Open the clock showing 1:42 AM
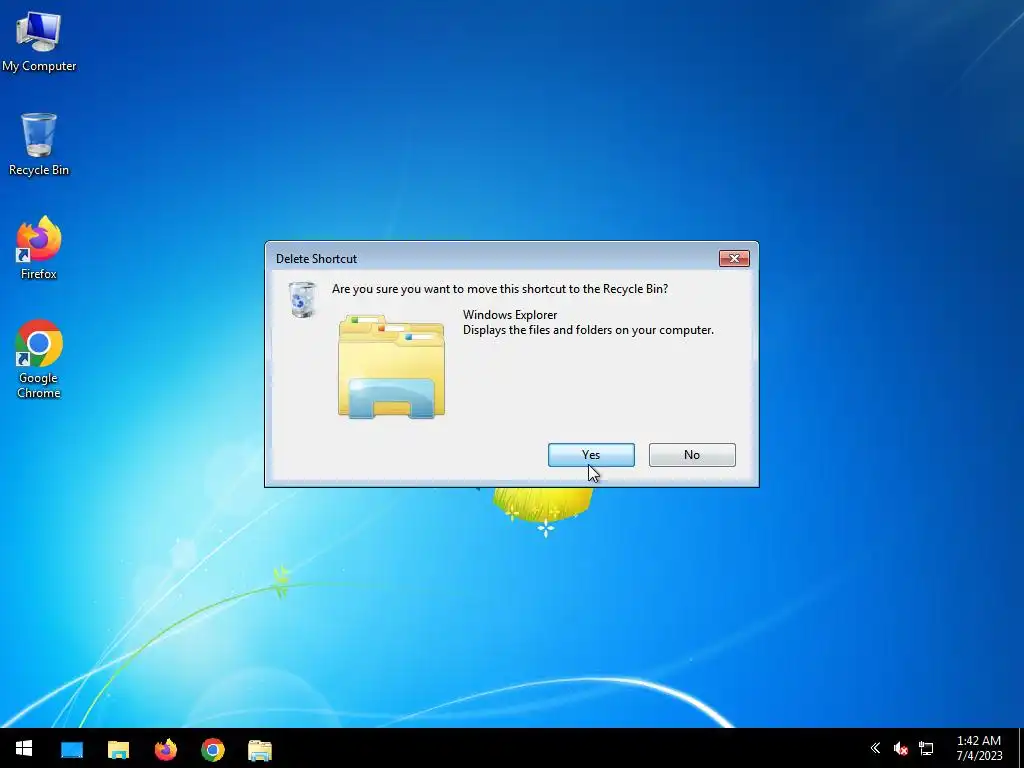This screenshot has height=768, width=1024. click(979, 748)
